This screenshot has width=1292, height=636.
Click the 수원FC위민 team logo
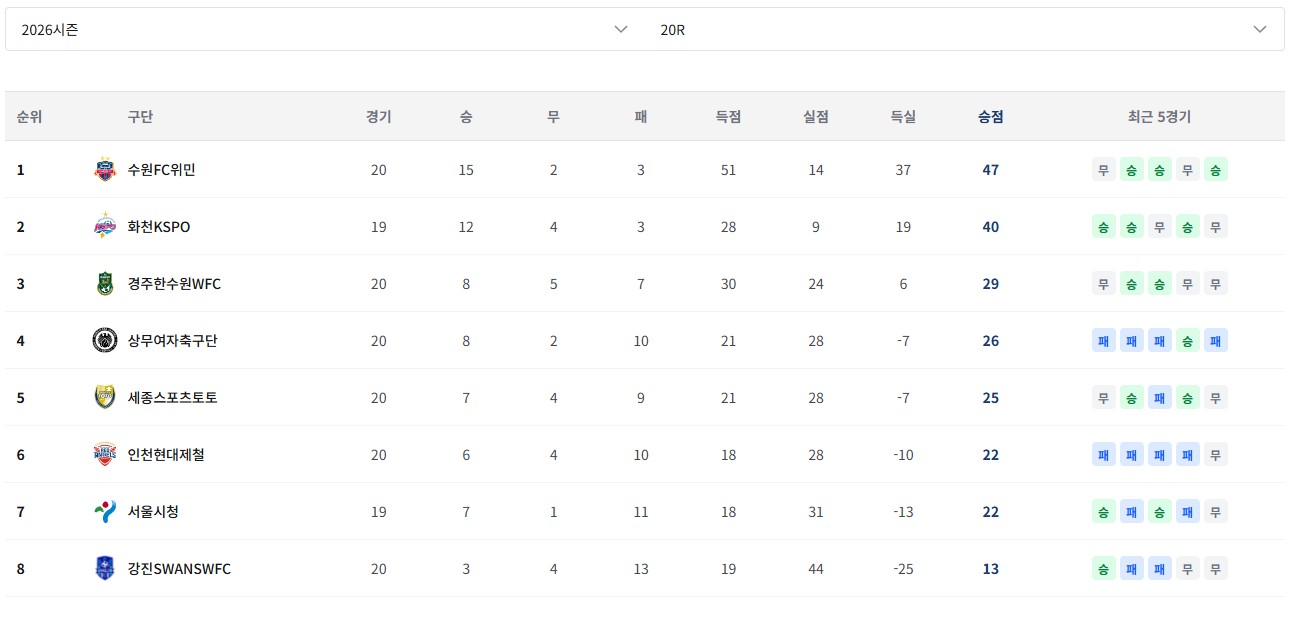(104, 170)
